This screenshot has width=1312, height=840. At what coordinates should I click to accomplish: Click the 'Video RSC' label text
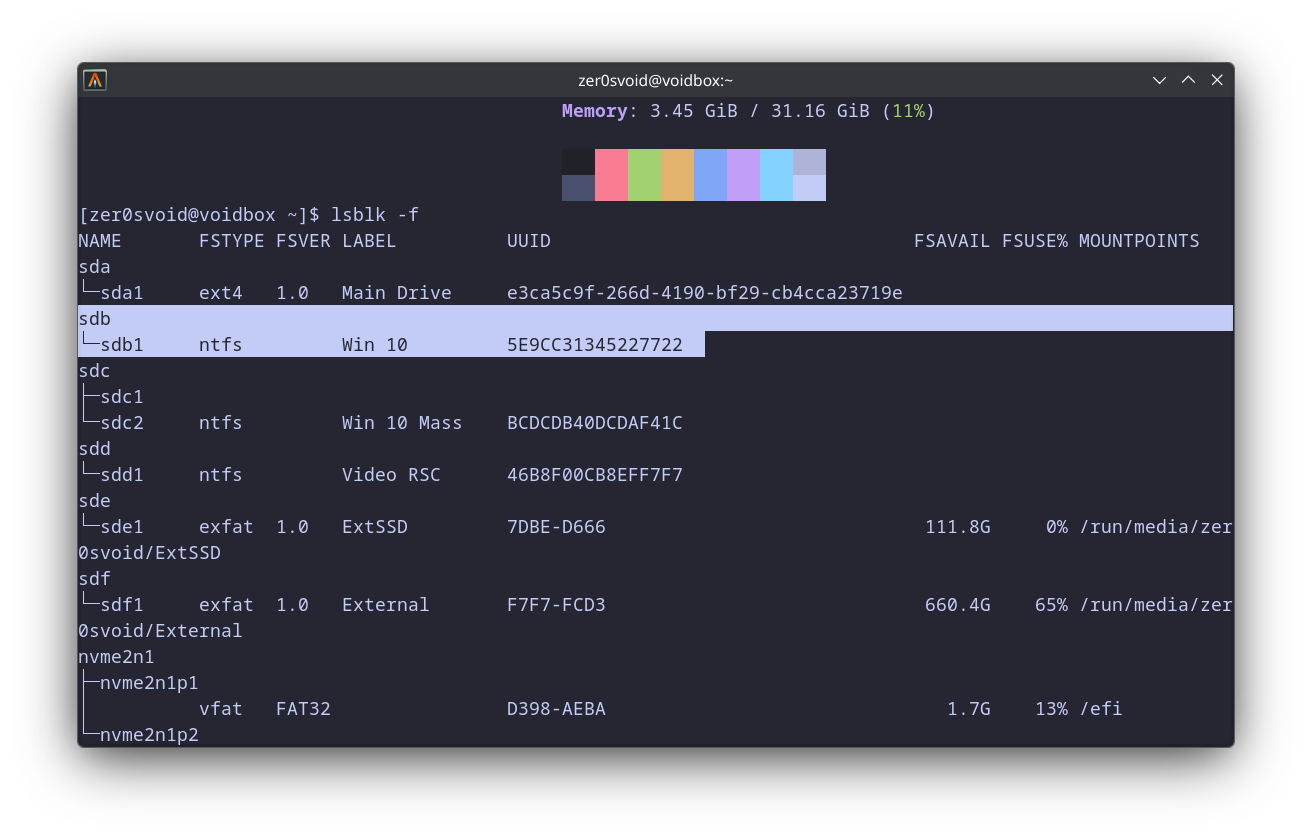pos(391,475)
